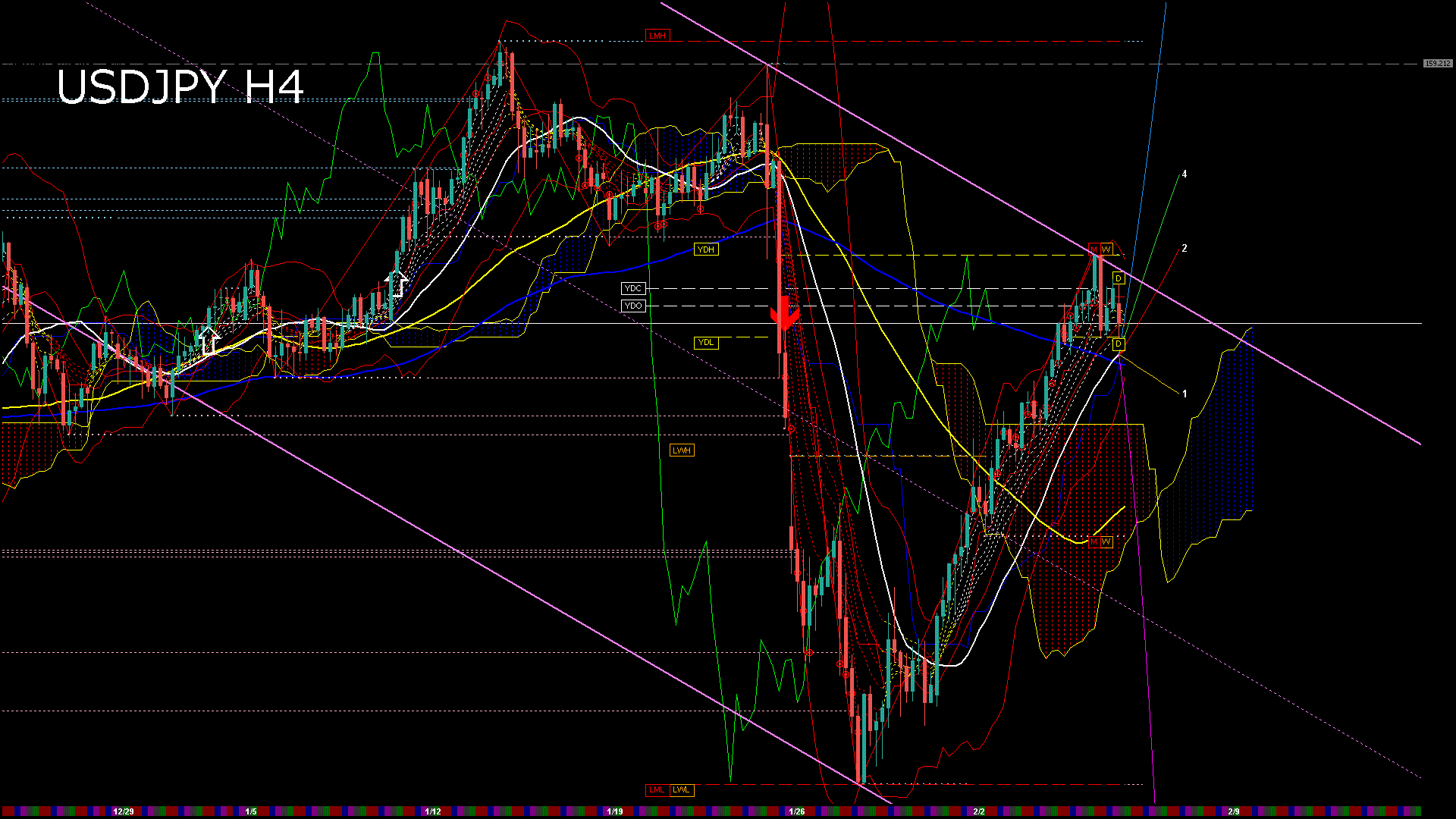This screenshot has height=819, width=1456.
Task: Click the red down arrow marker
Action: [784, 315]
